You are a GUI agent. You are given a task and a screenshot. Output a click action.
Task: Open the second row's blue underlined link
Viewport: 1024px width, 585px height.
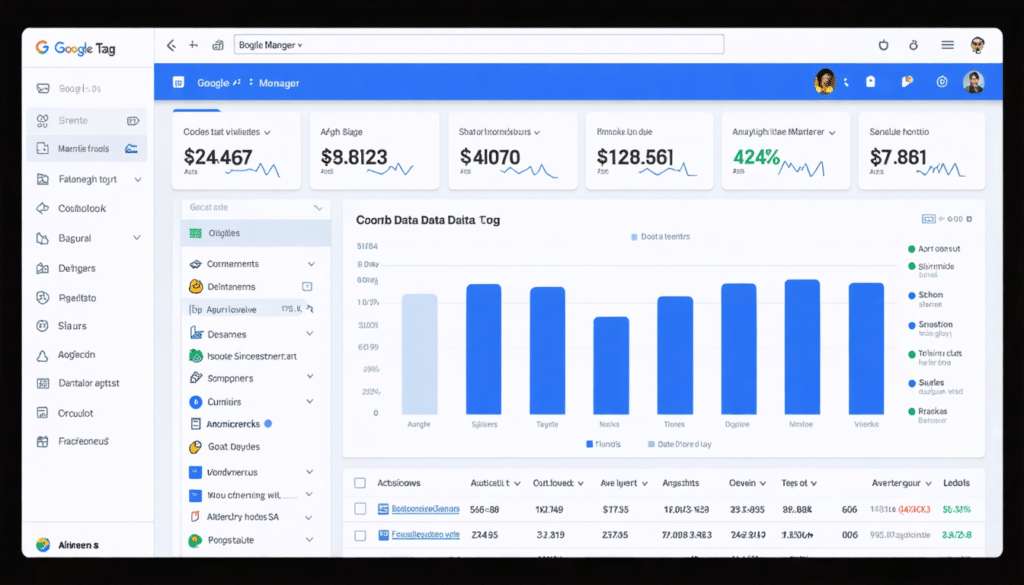click(426, 535)
